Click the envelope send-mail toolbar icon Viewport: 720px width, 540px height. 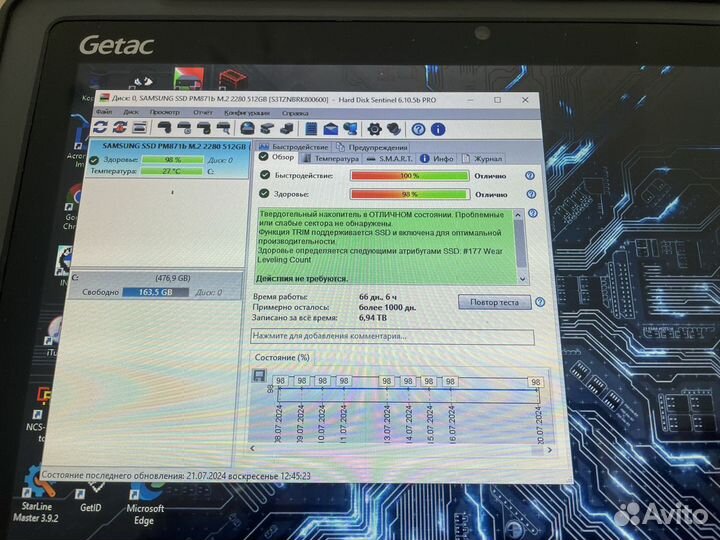coord(331,129)
